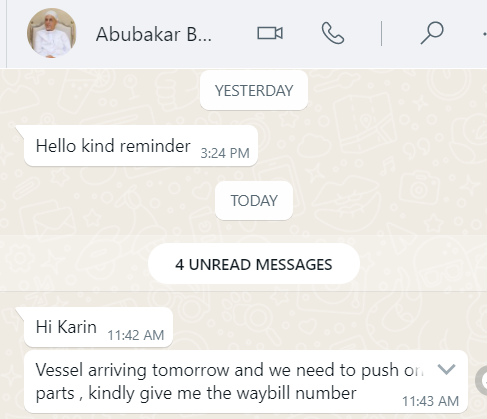Click 'kindly give me the waybill number' line

coord(222,393)
